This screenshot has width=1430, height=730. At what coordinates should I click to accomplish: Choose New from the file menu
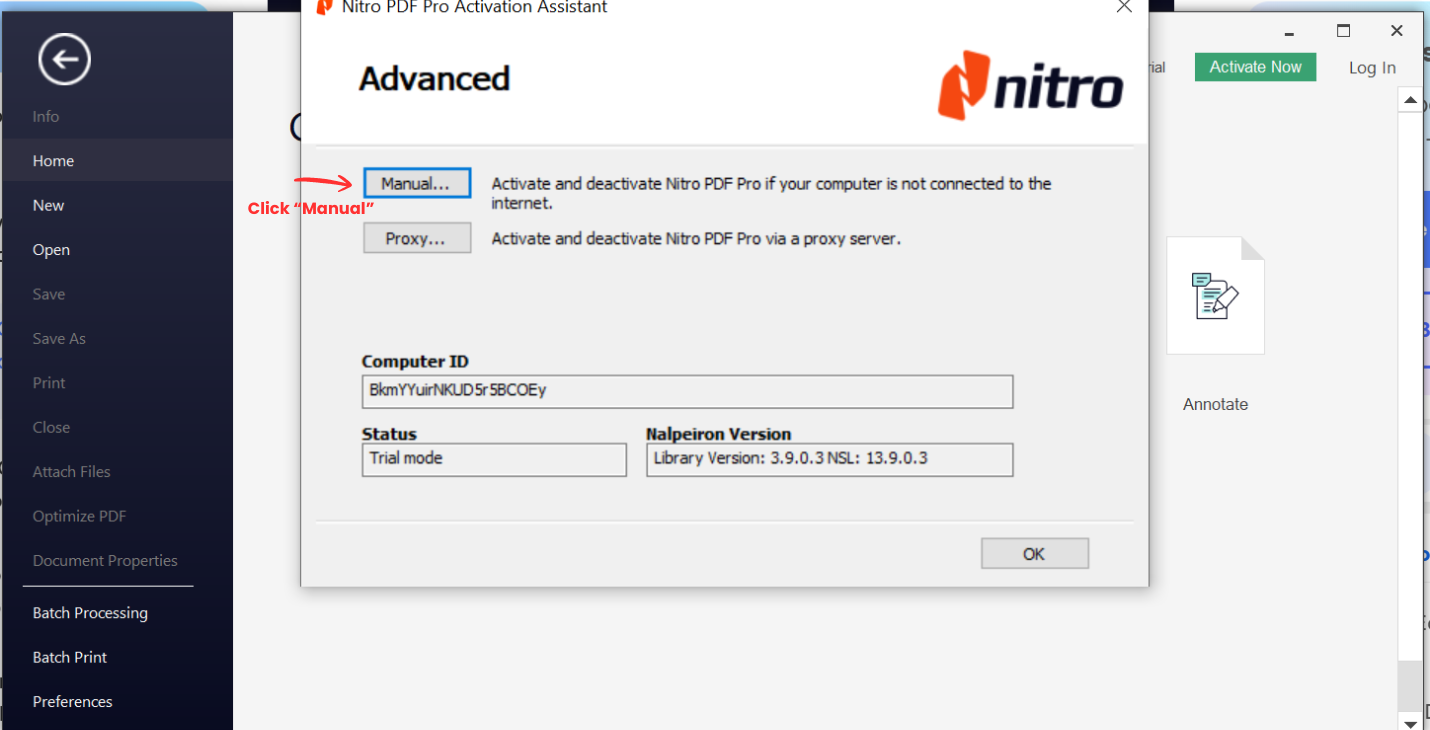click(48, 205)
